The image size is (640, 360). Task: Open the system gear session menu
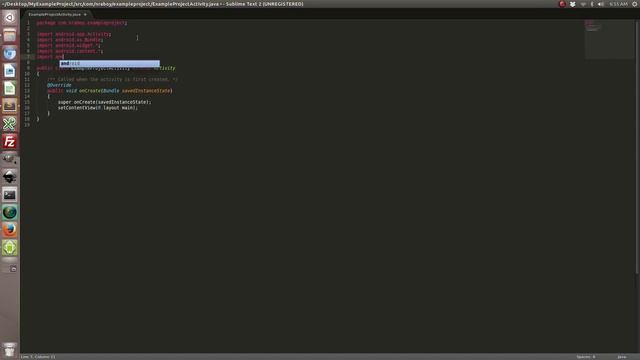click(x=635, y=4)
